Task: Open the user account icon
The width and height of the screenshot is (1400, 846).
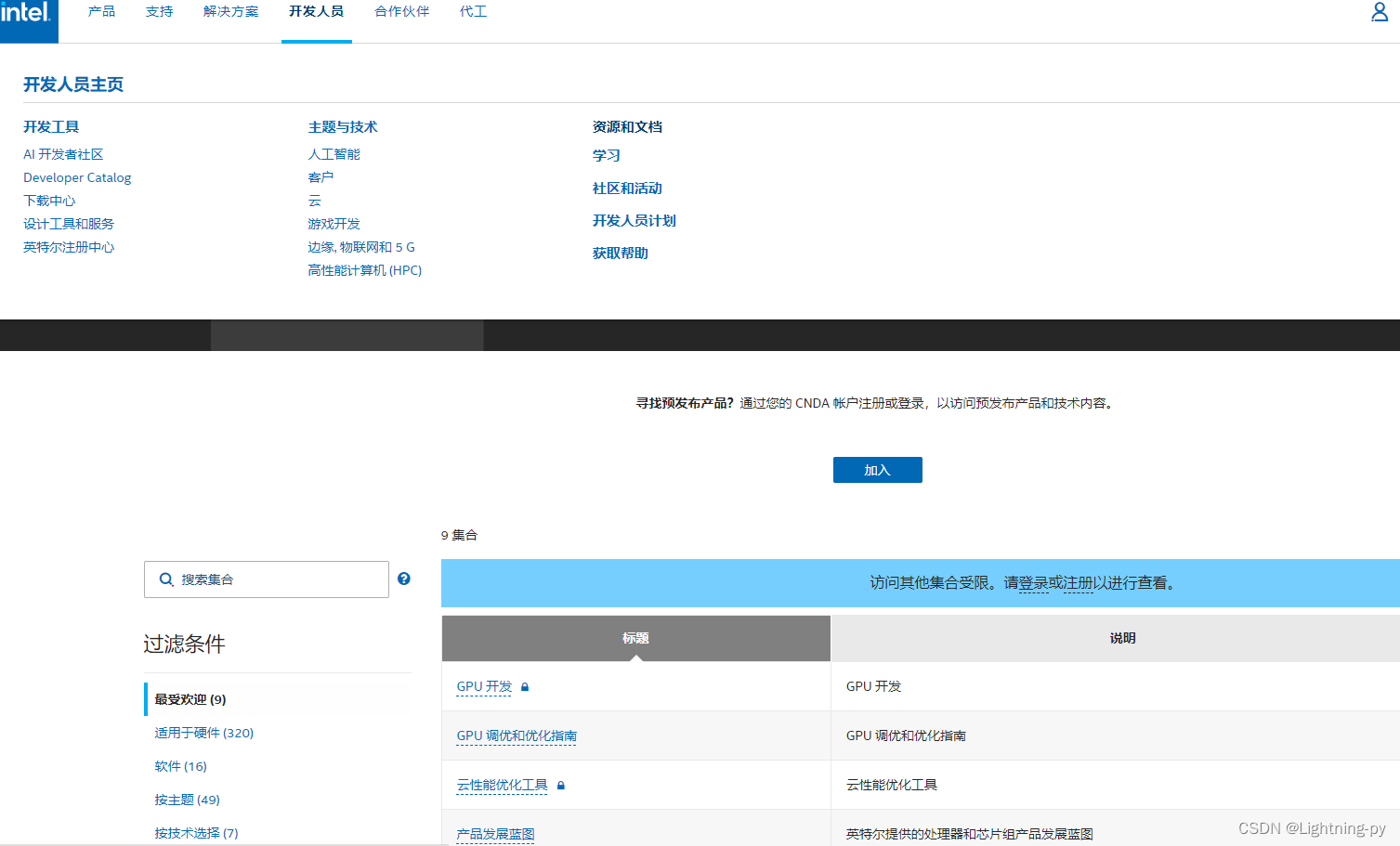Action: click(x=1380, y=12)
